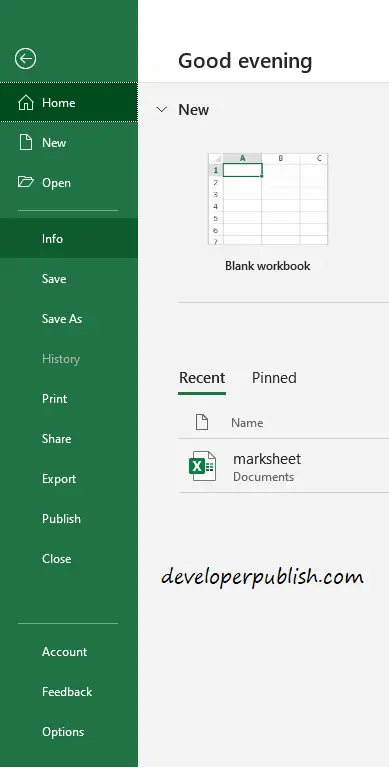Screen dimensions: 389x768
Task: Open the Export page
Action: (69, 479)
